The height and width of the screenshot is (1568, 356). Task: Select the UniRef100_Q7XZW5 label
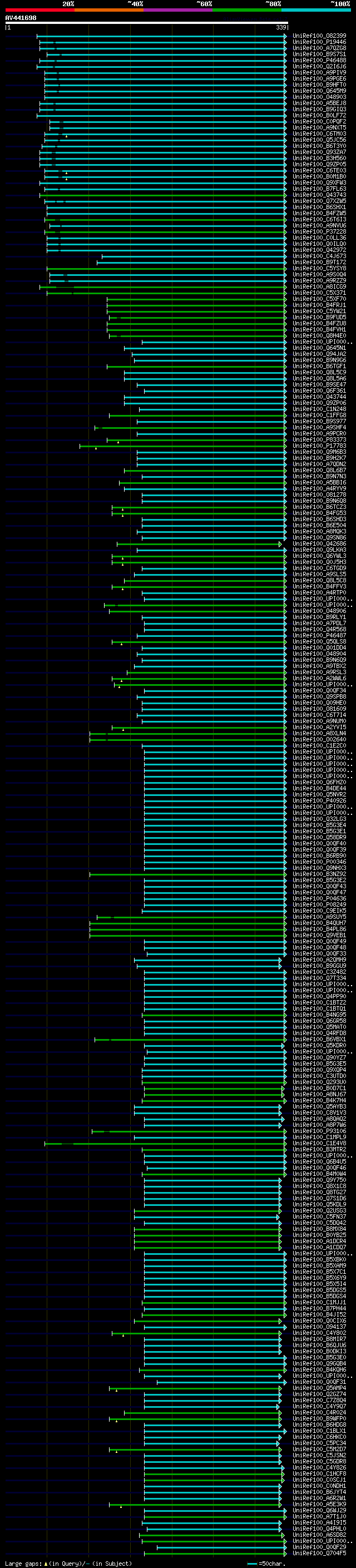(319, 201)
